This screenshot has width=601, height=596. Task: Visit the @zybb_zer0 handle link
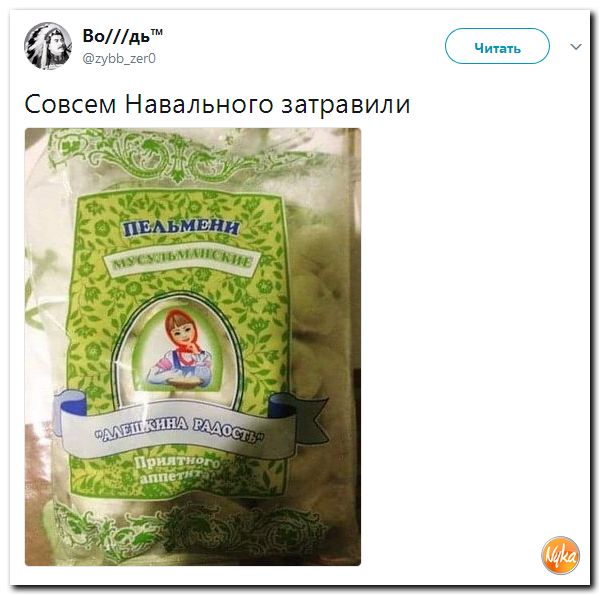point(119,59)
